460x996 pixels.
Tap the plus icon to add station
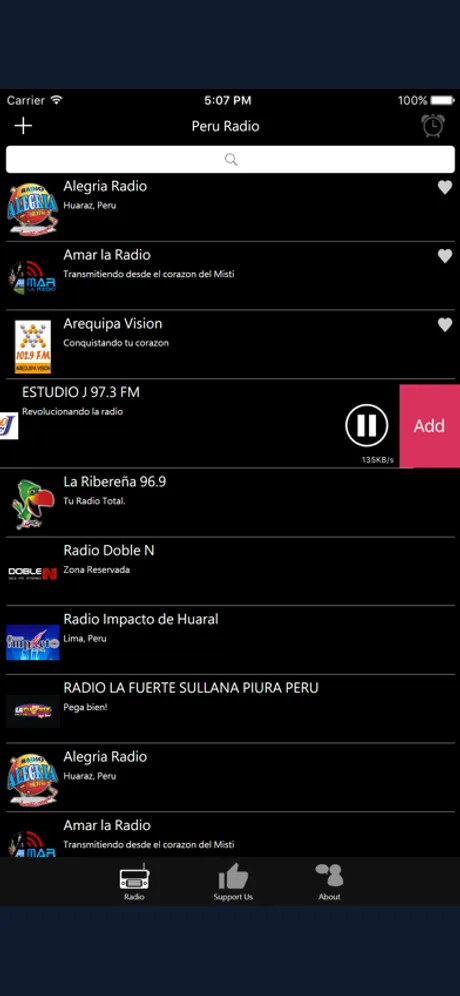pyautogui.click(x=23, y=126)
